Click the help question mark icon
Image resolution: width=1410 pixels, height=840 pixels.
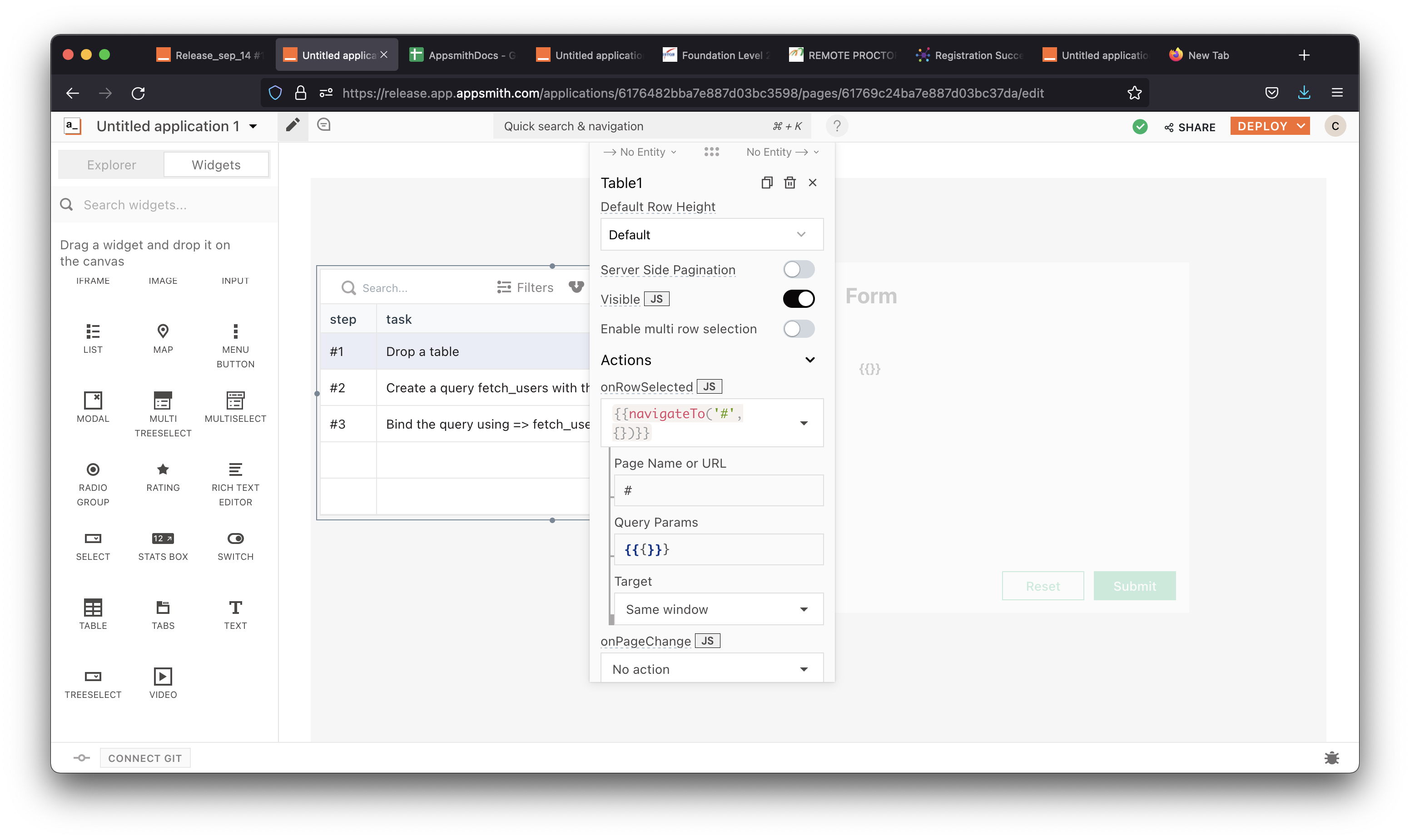pyautogui.click(x=836, y=126)
